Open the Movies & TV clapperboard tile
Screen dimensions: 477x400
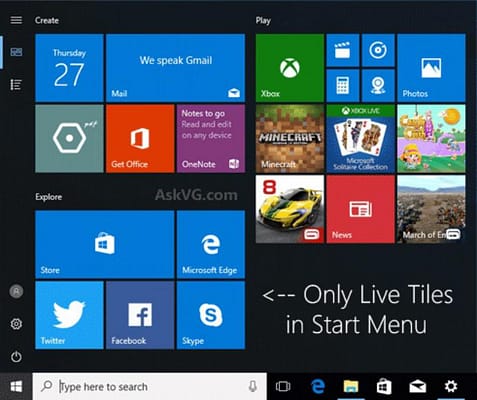[x=343, y=50]
